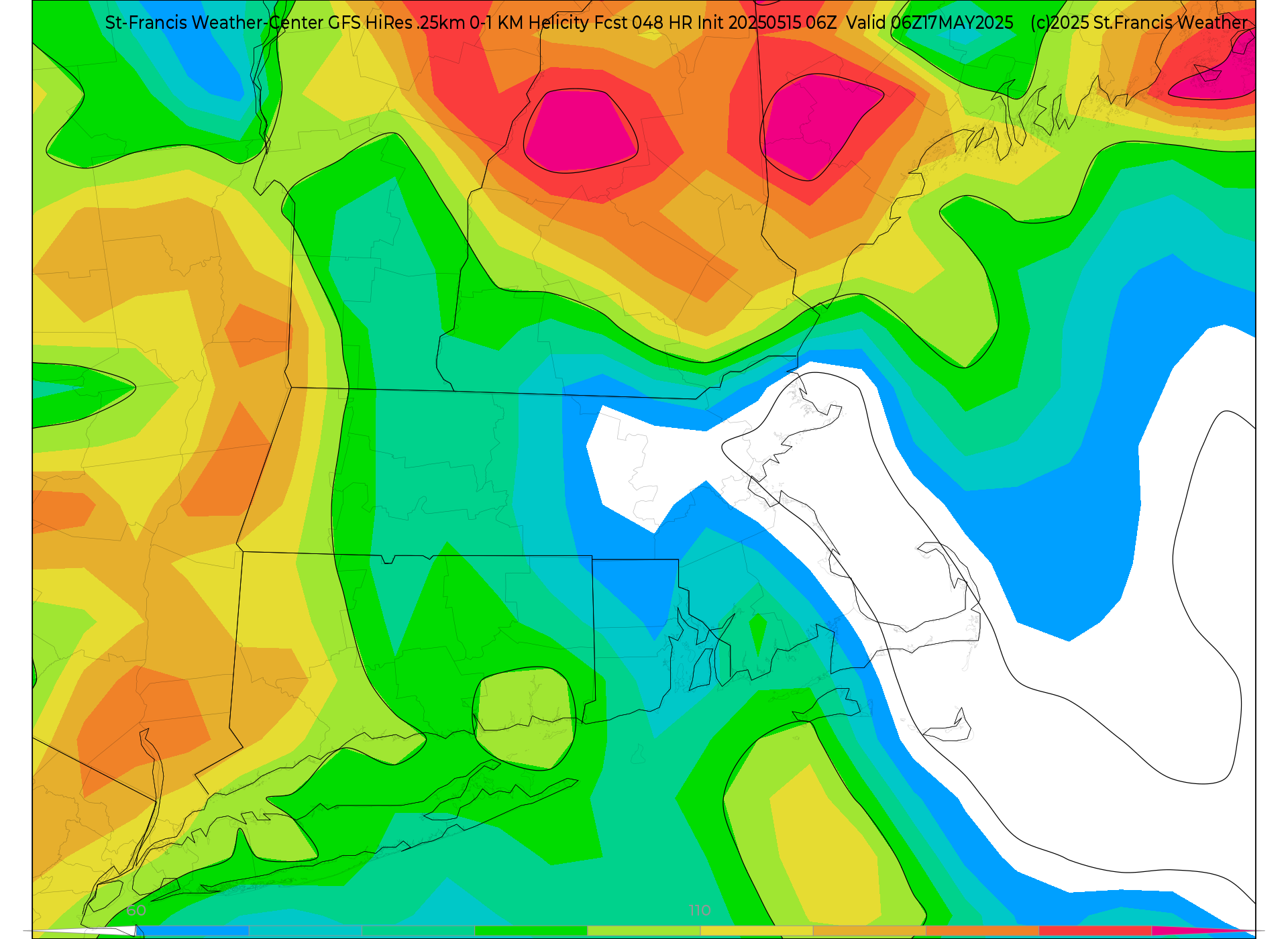Screen dimensions: 1288x939
Task: Click the lime yellow-green legend segment
Action: (x=644, y=931)
